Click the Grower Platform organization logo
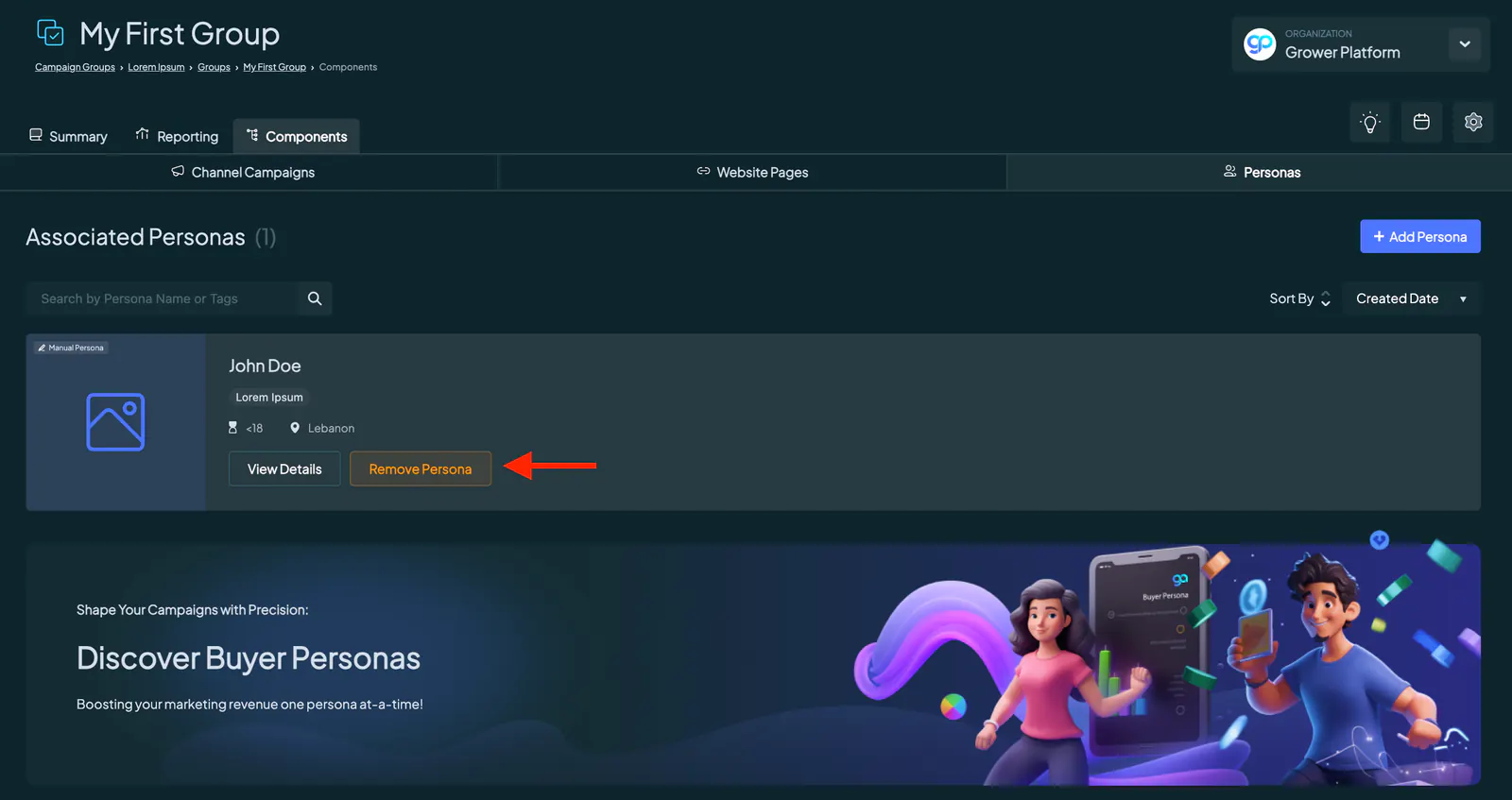 [x=1260, y=44]
